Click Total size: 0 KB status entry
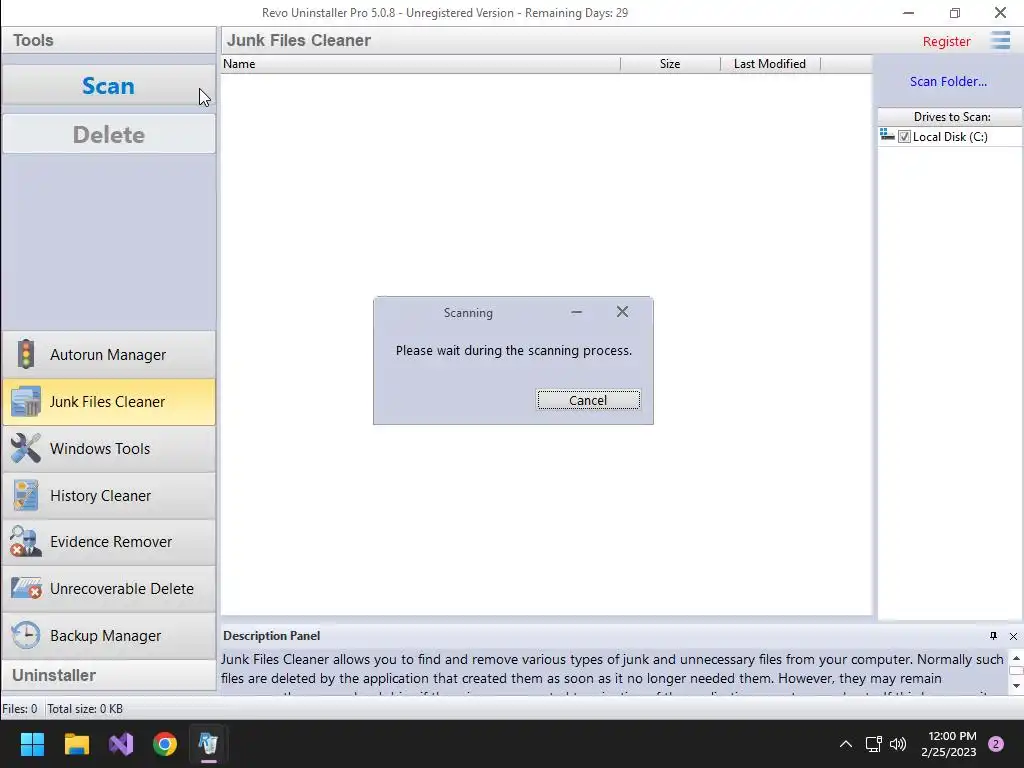This screenshot has height=768, width=1024. click(85, 709)
